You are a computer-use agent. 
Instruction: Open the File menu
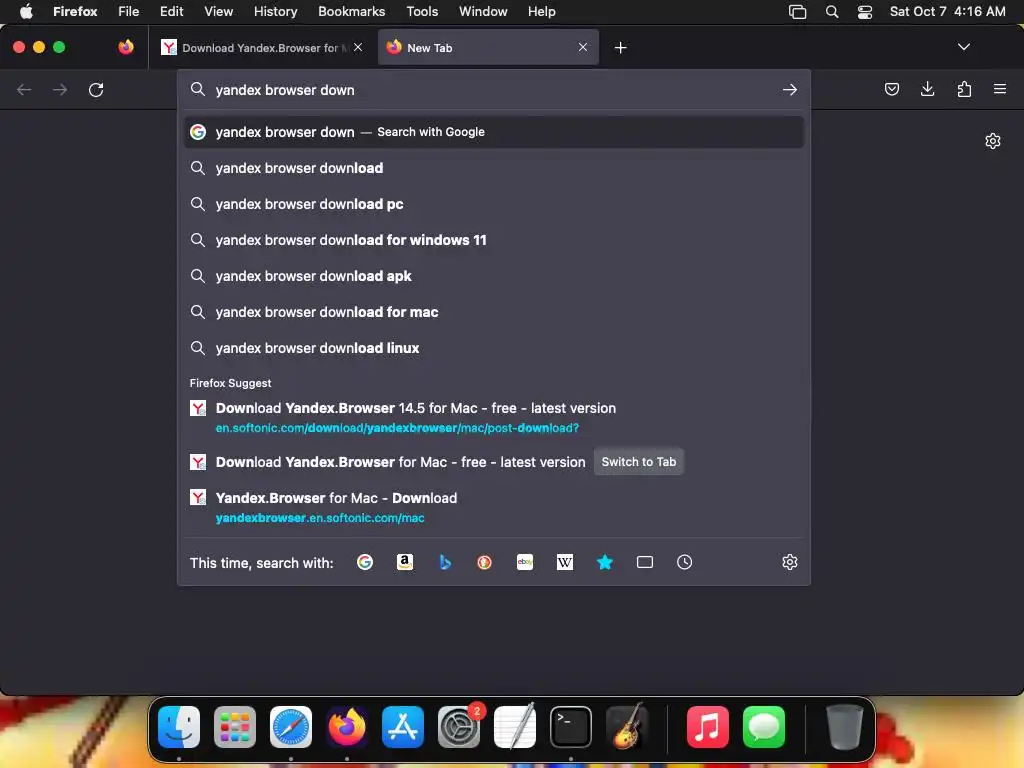[129, 12]
